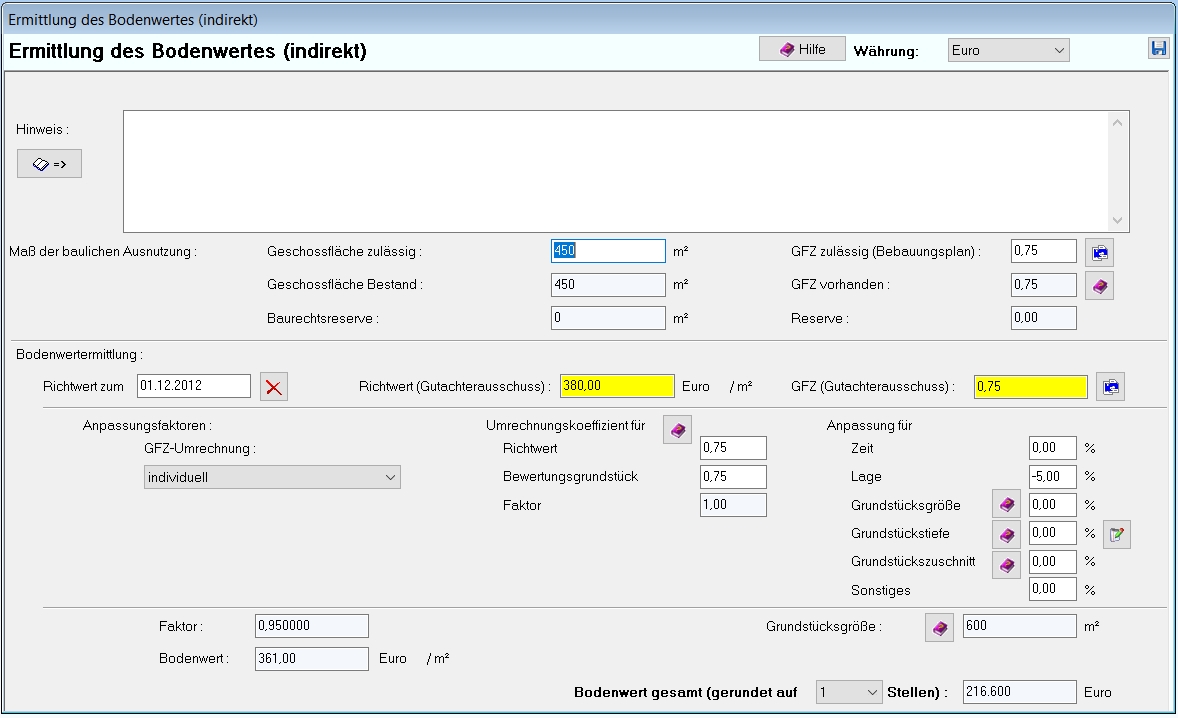Open Hilfe help button

tap(802, 50)
